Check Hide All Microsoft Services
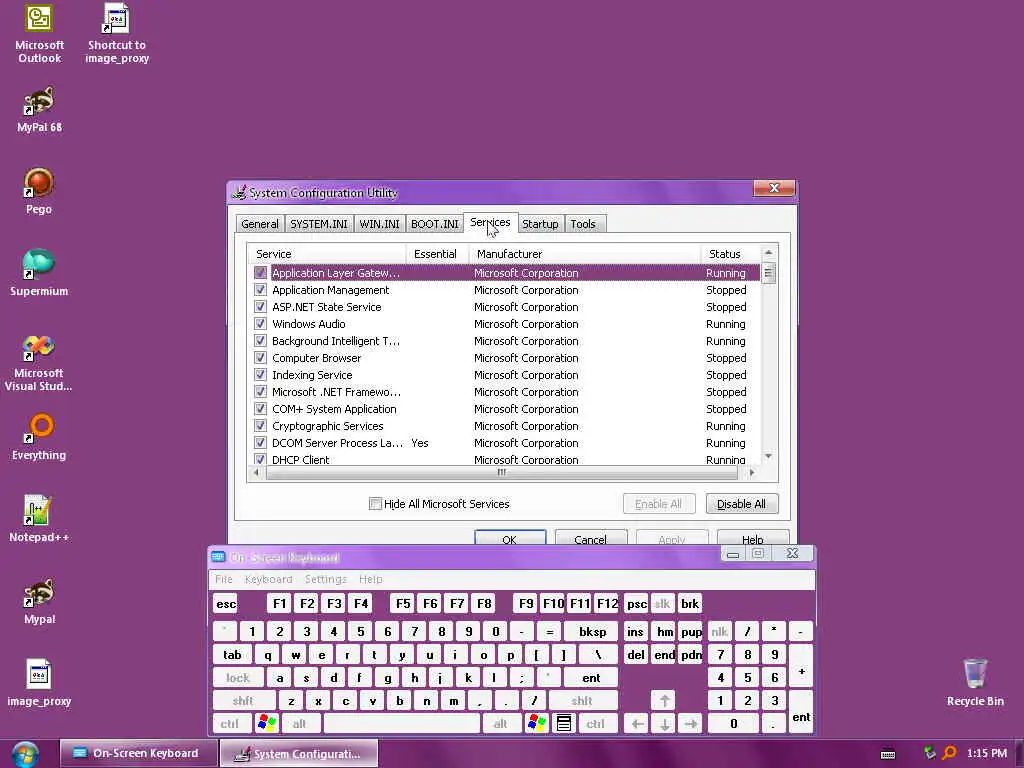Viewport: 1024px width, 768px height. [x=375, y=504]
